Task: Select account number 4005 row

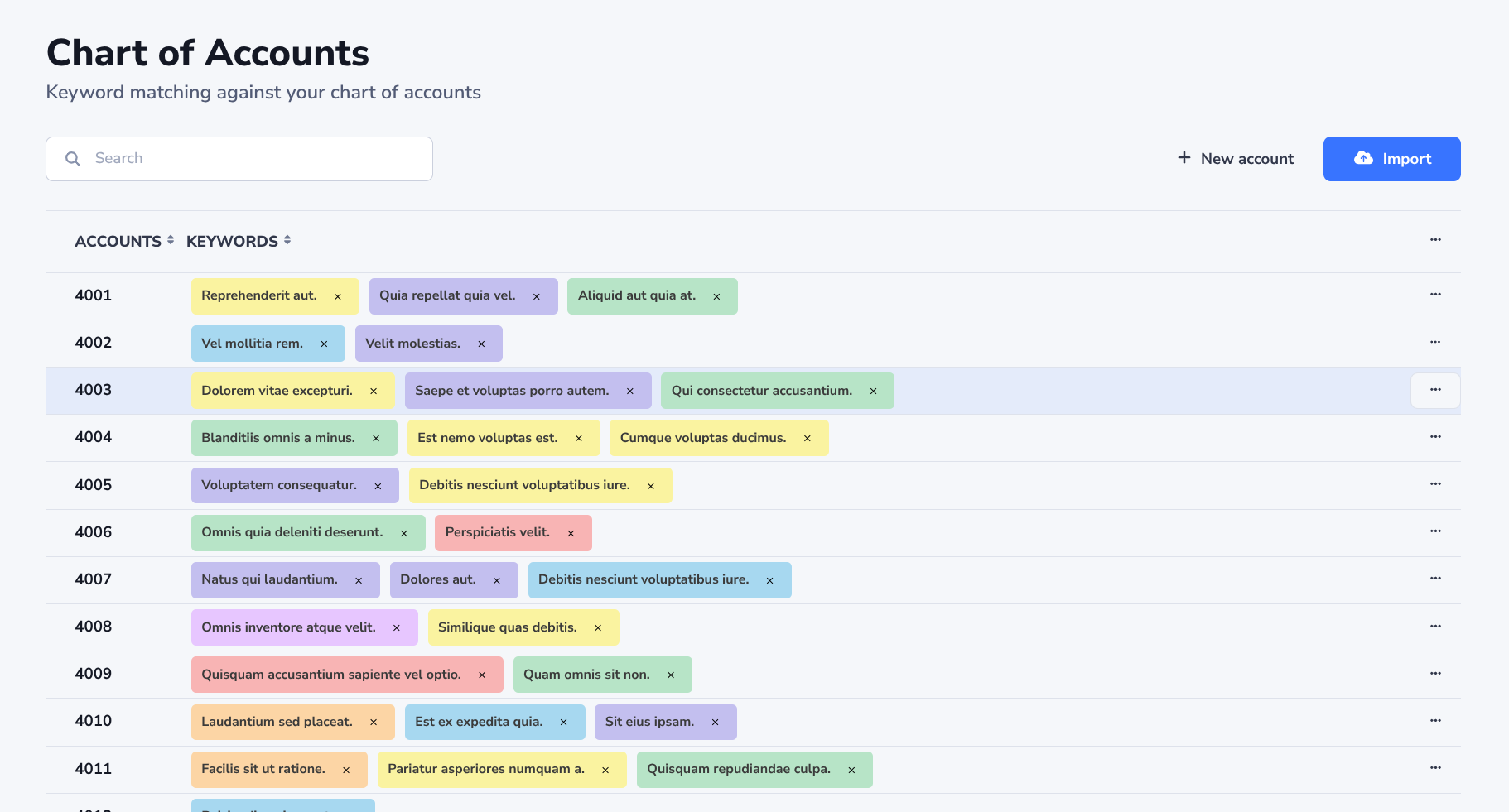Action: (x=94, y=485)
